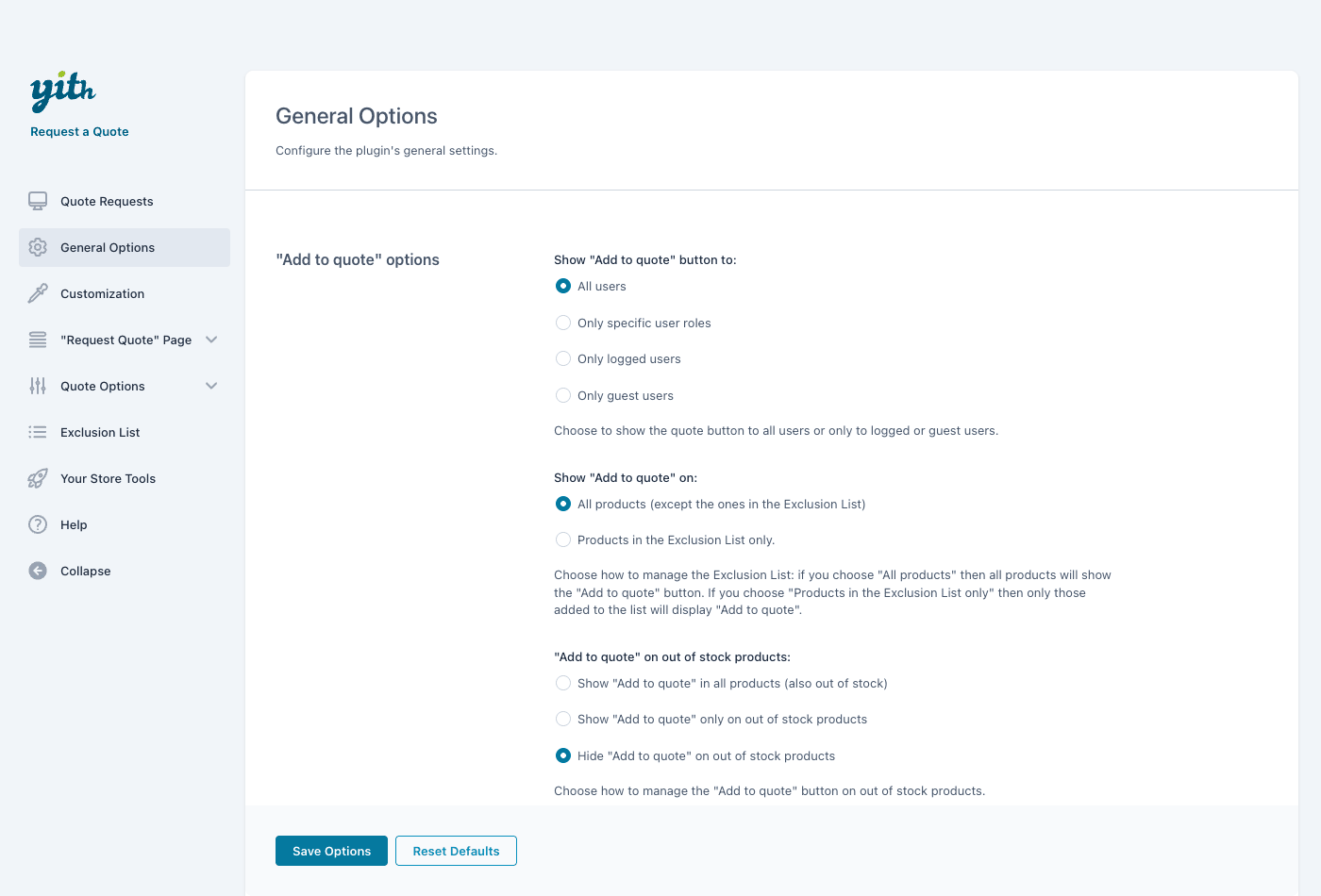
Task: Open Quote Requests menu item
Action: pyautogui.click(x=125, y=201)
